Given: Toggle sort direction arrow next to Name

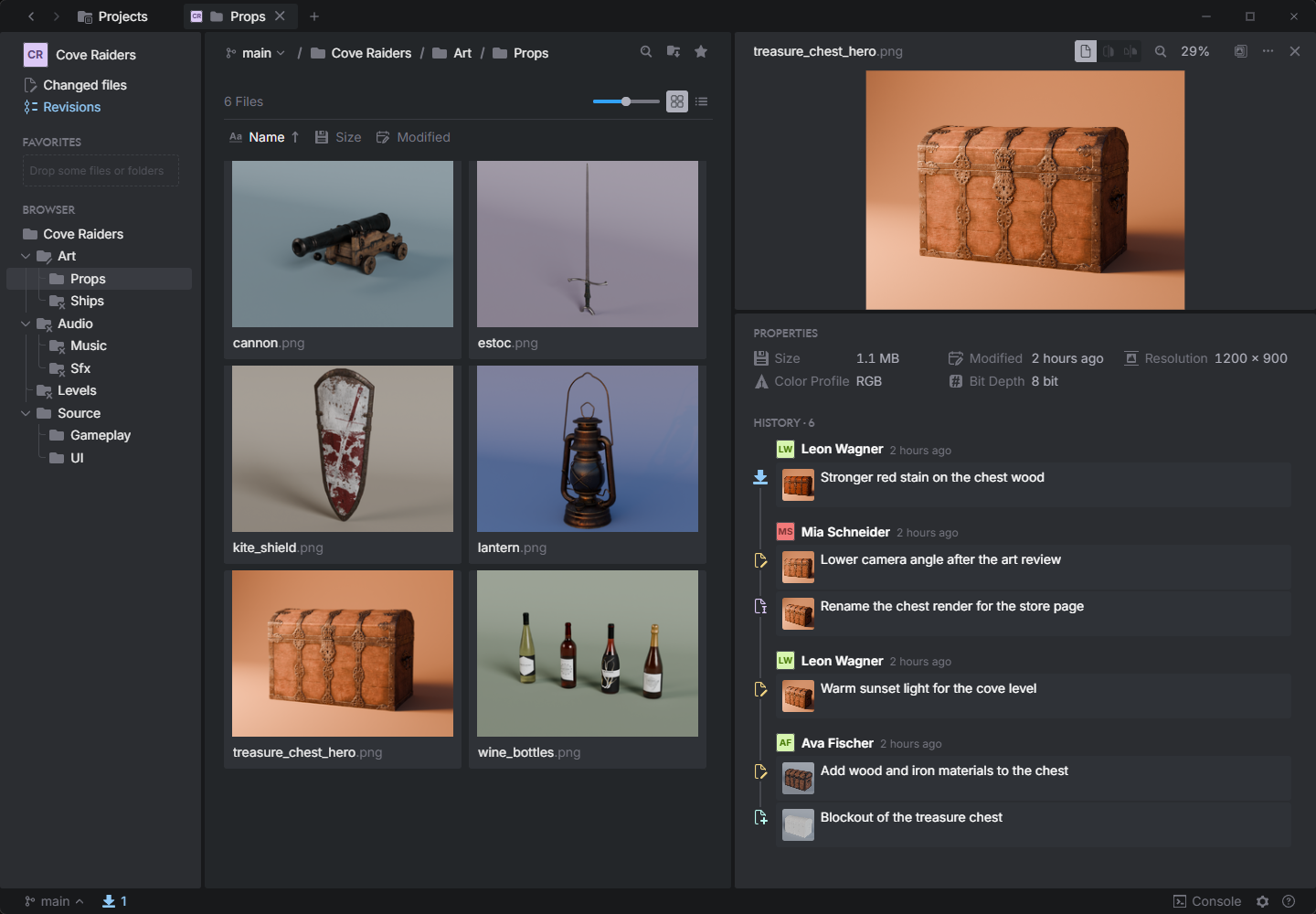Looking at the screenshot, I should [x=295, y=137].
